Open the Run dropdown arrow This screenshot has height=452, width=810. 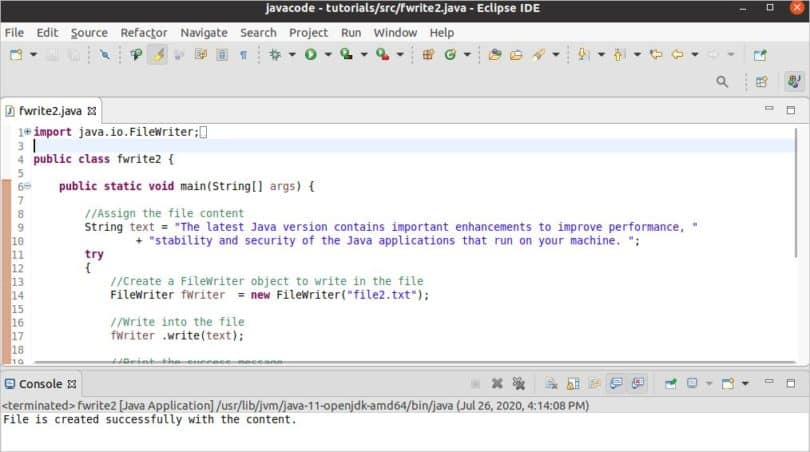(x=328, y=54)
